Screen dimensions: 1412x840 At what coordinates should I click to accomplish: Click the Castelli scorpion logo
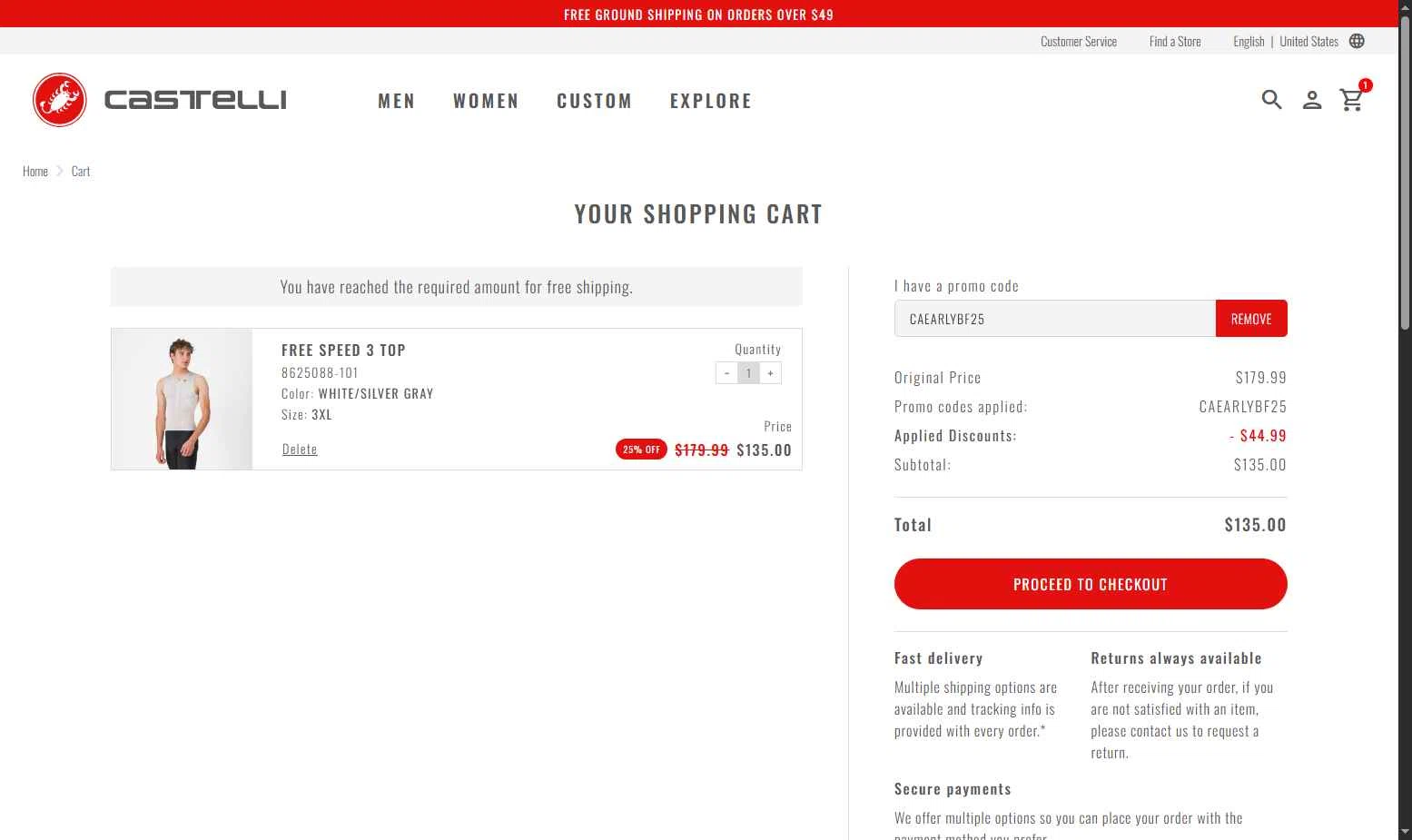(x=60, y=100)
